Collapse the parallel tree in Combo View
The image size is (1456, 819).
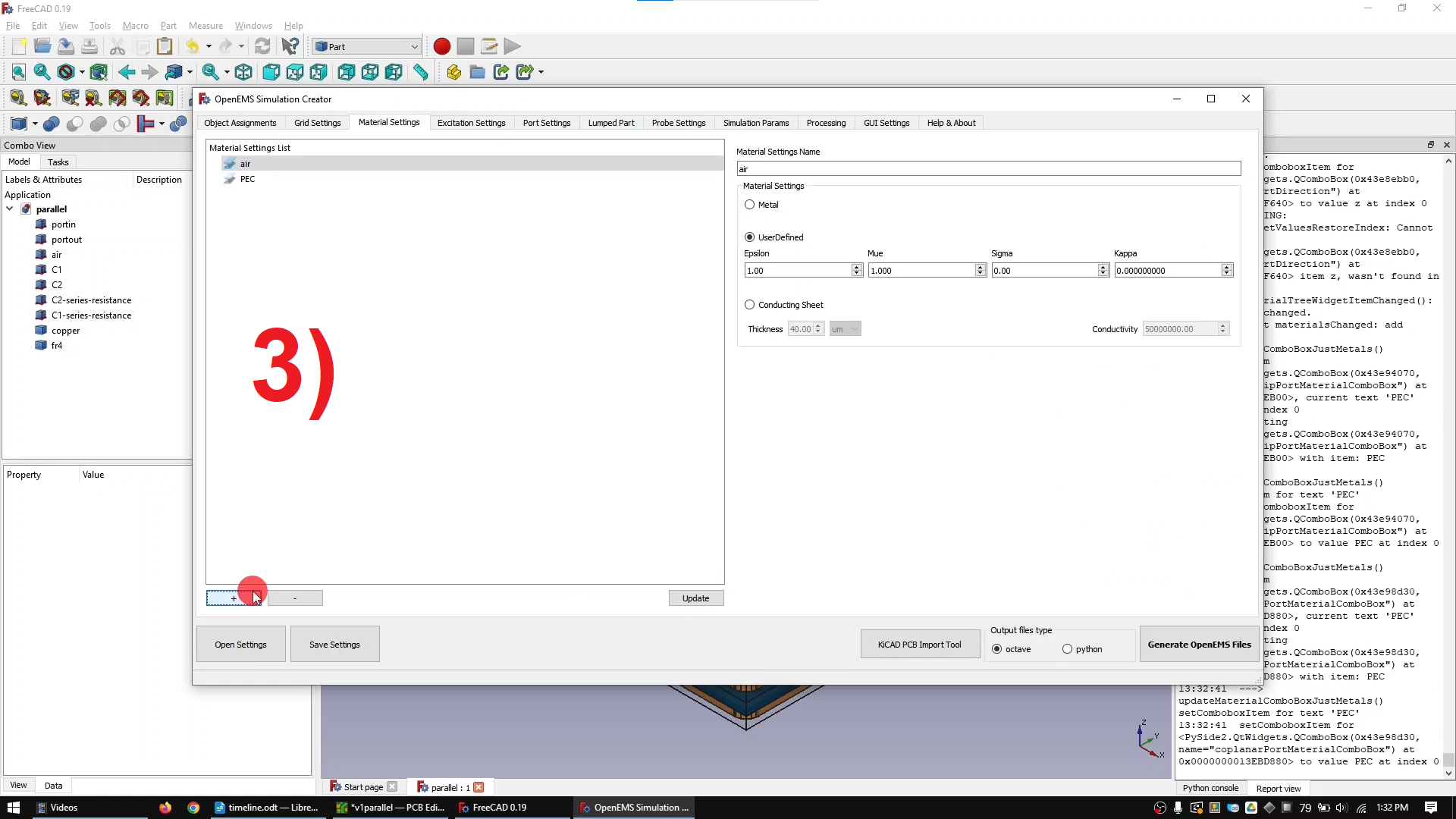tap(9, 209)
